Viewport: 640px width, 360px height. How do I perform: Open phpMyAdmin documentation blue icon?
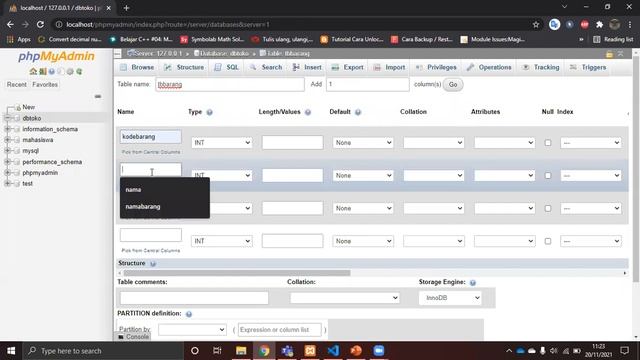[x=52, y=71]
